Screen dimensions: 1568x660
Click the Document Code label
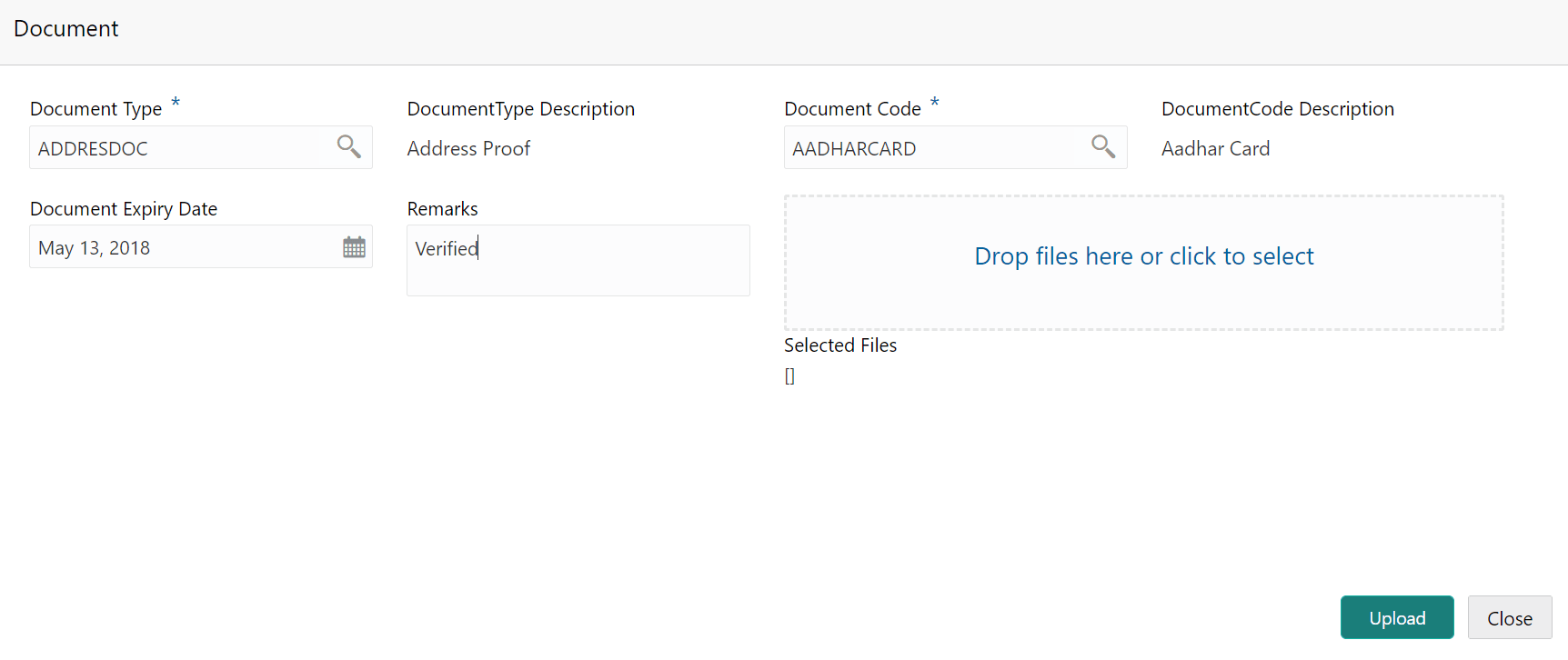coord(852,109)
